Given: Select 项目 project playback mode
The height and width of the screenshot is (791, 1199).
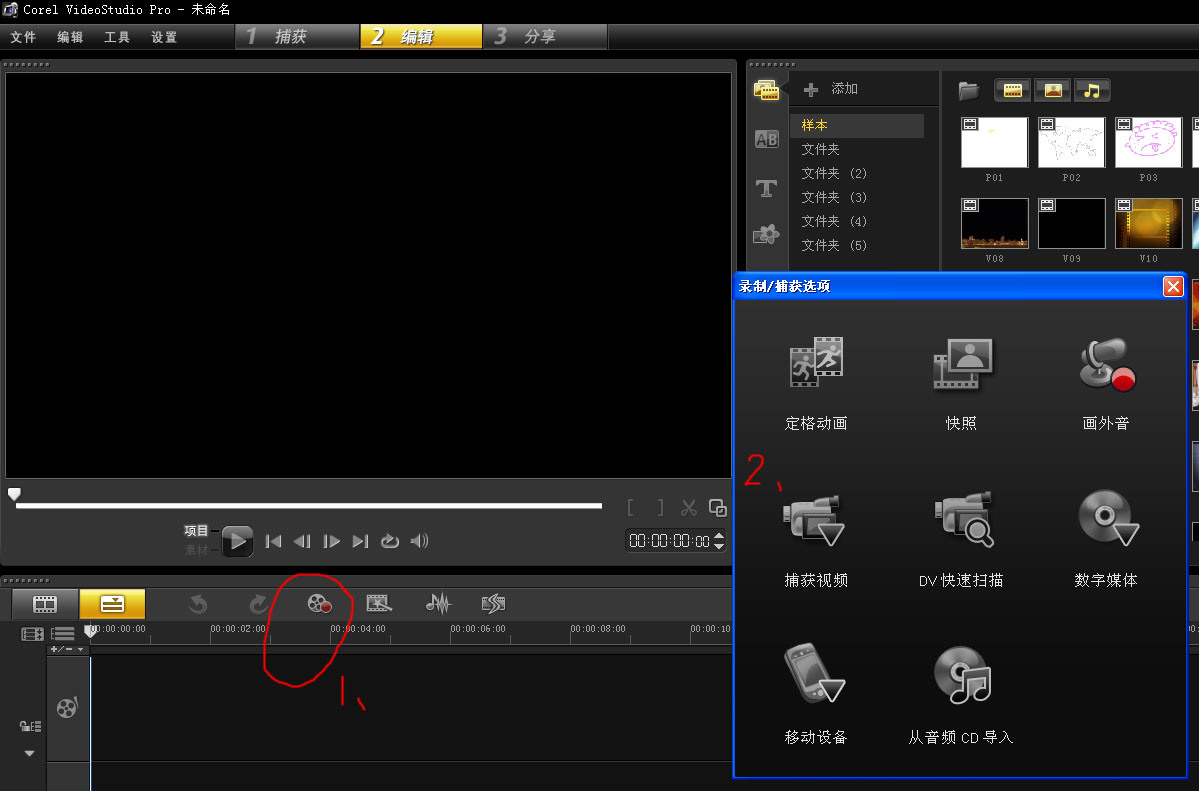Looking at the screenshot, I should pos(196,530).
